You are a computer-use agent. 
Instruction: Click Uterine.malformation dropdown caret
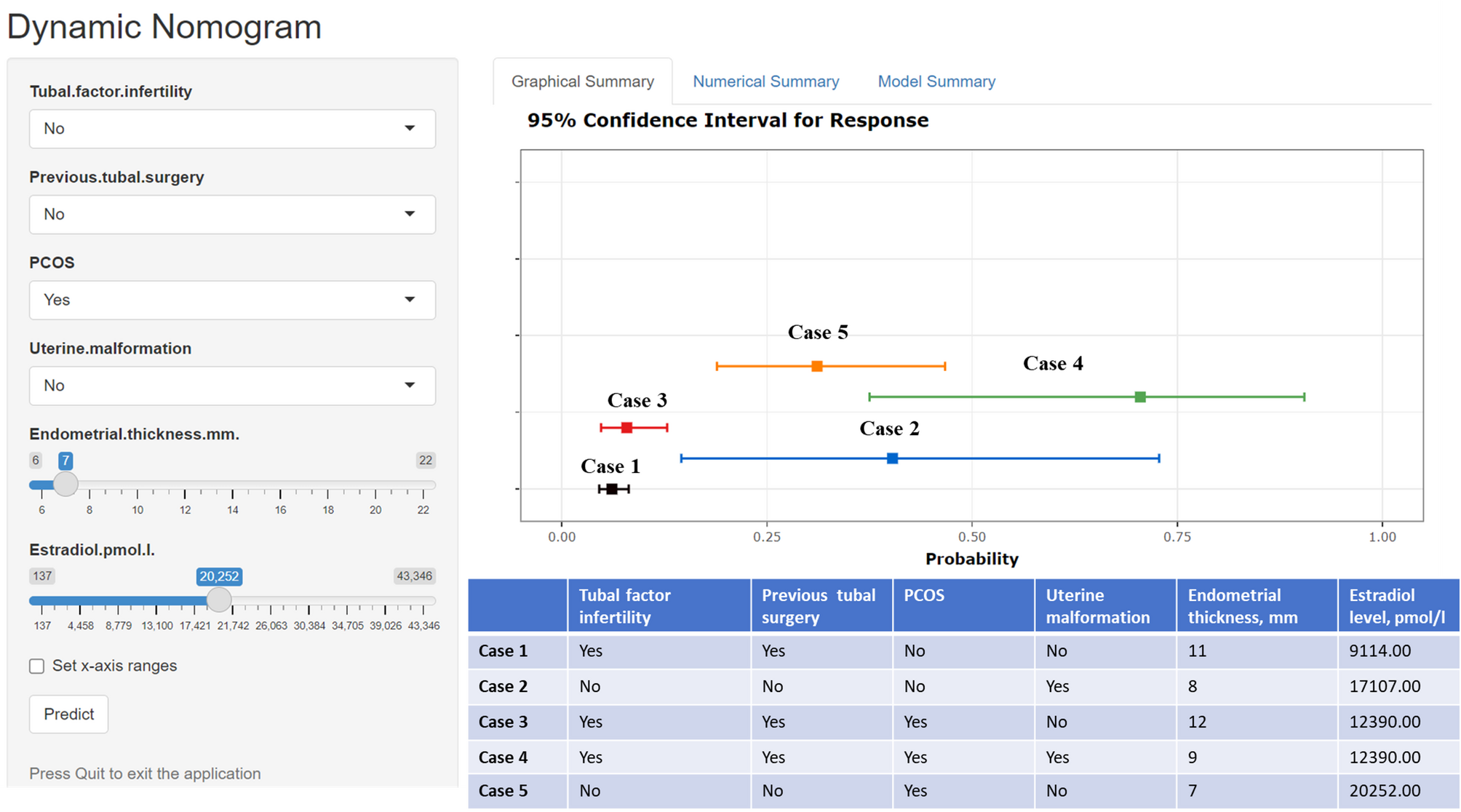coord(410,386)
